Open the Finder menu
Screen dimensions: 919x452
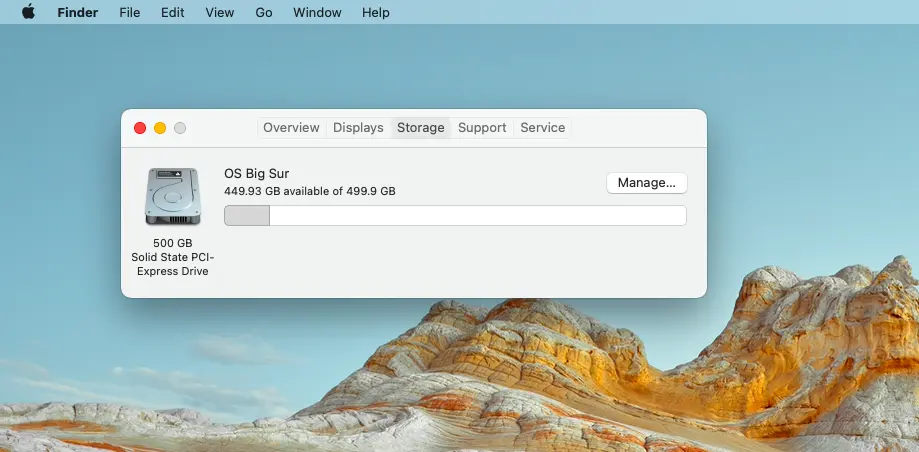[x=77, y=12]
